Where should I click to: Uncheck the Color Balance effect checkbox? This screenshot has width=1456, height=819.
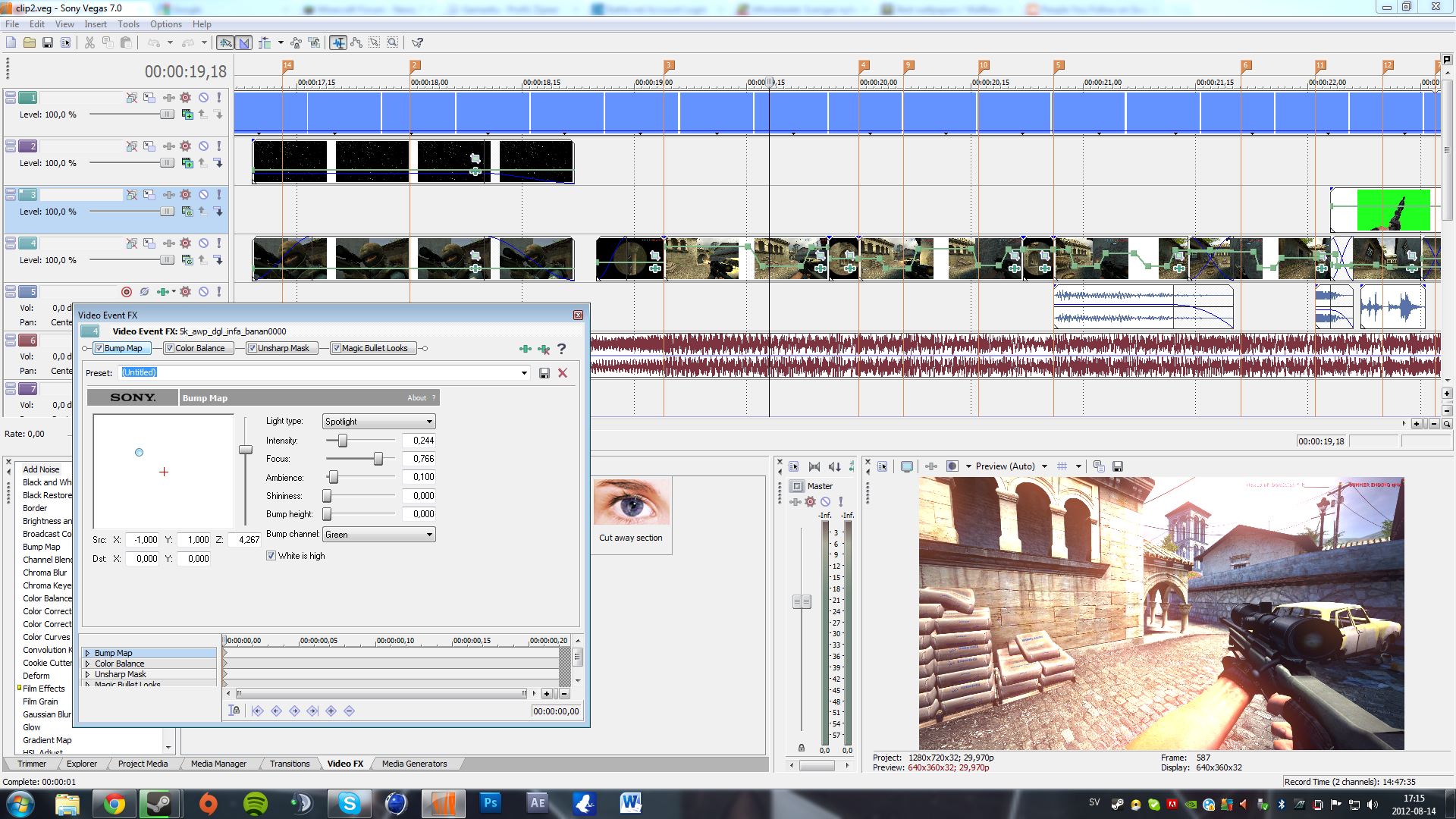pos(170,349)
